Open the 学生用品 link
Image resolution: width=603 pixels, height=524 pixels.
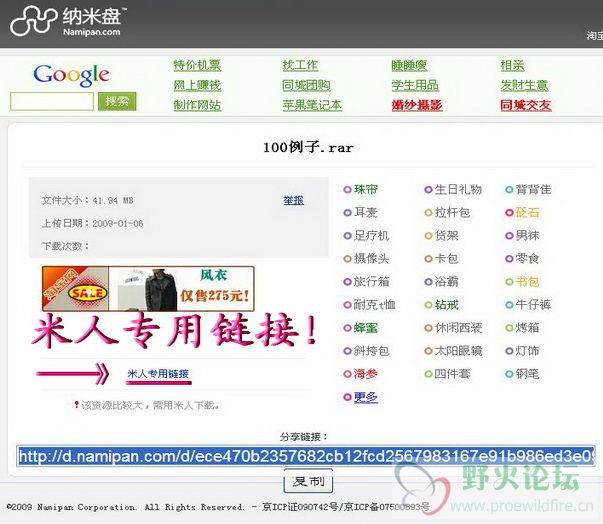click(x=415, y=85)
